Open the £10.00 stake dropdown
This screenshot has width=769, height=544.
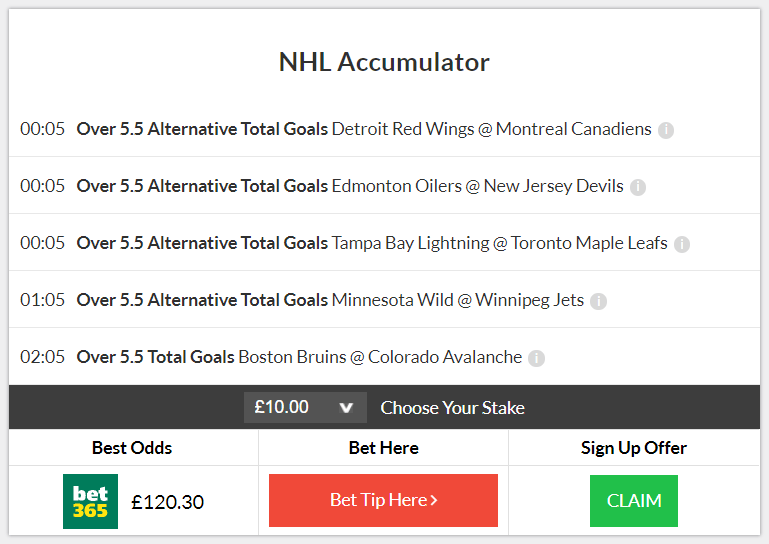(305, 407)
